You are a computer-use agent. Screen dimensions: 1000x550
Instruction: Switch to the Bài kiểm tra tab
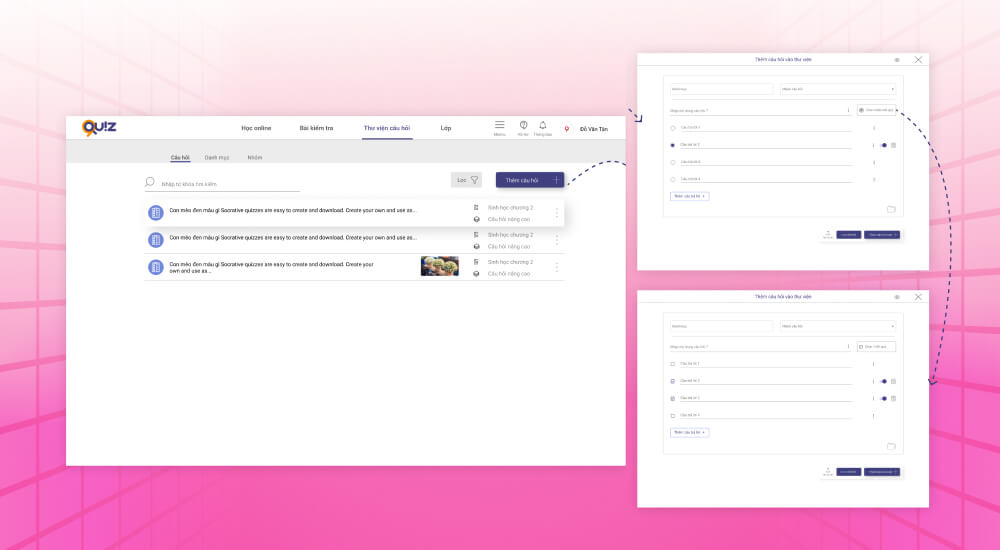[316, 128]
